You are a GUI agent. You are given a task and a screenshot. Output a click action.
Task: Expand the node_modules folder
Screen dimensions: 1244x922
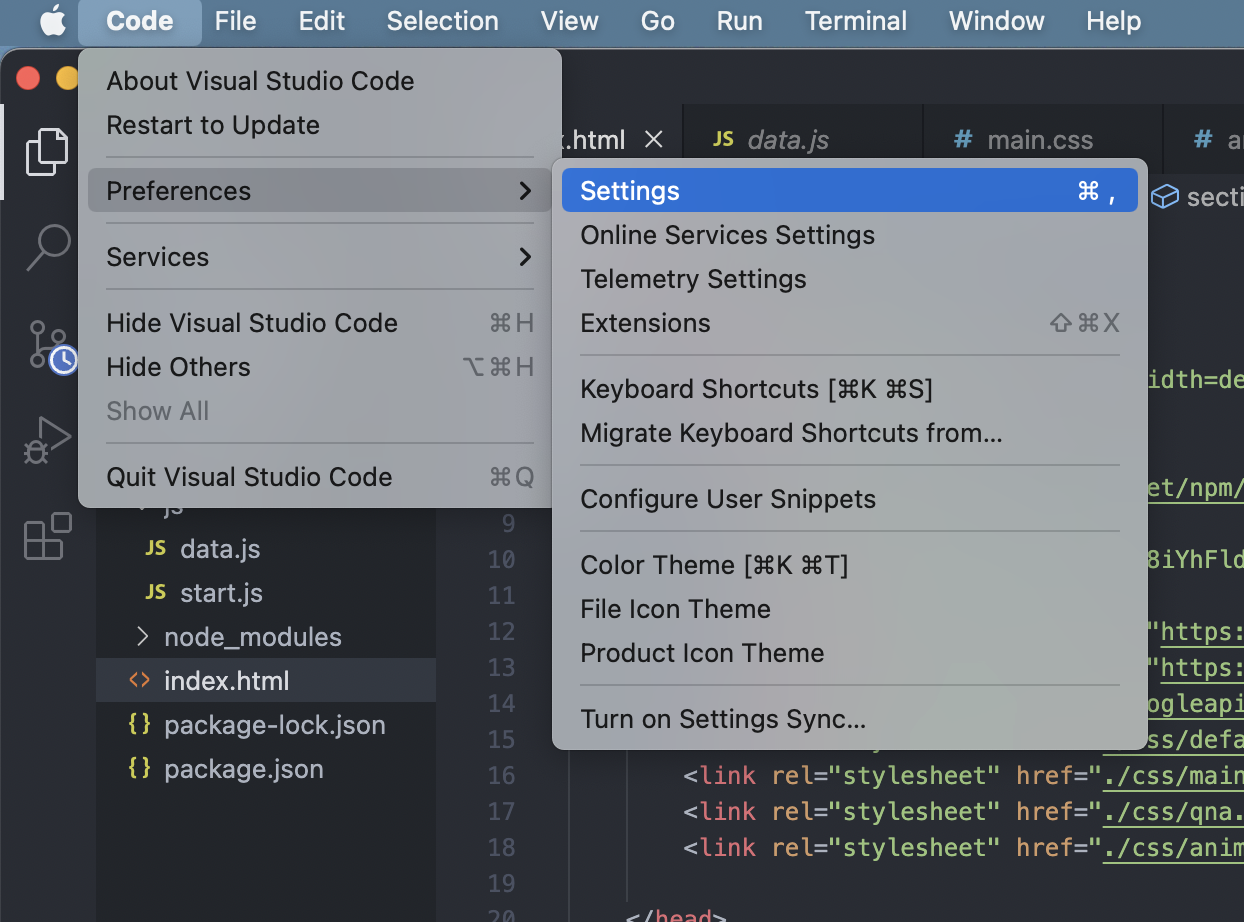tap(252, 637)
